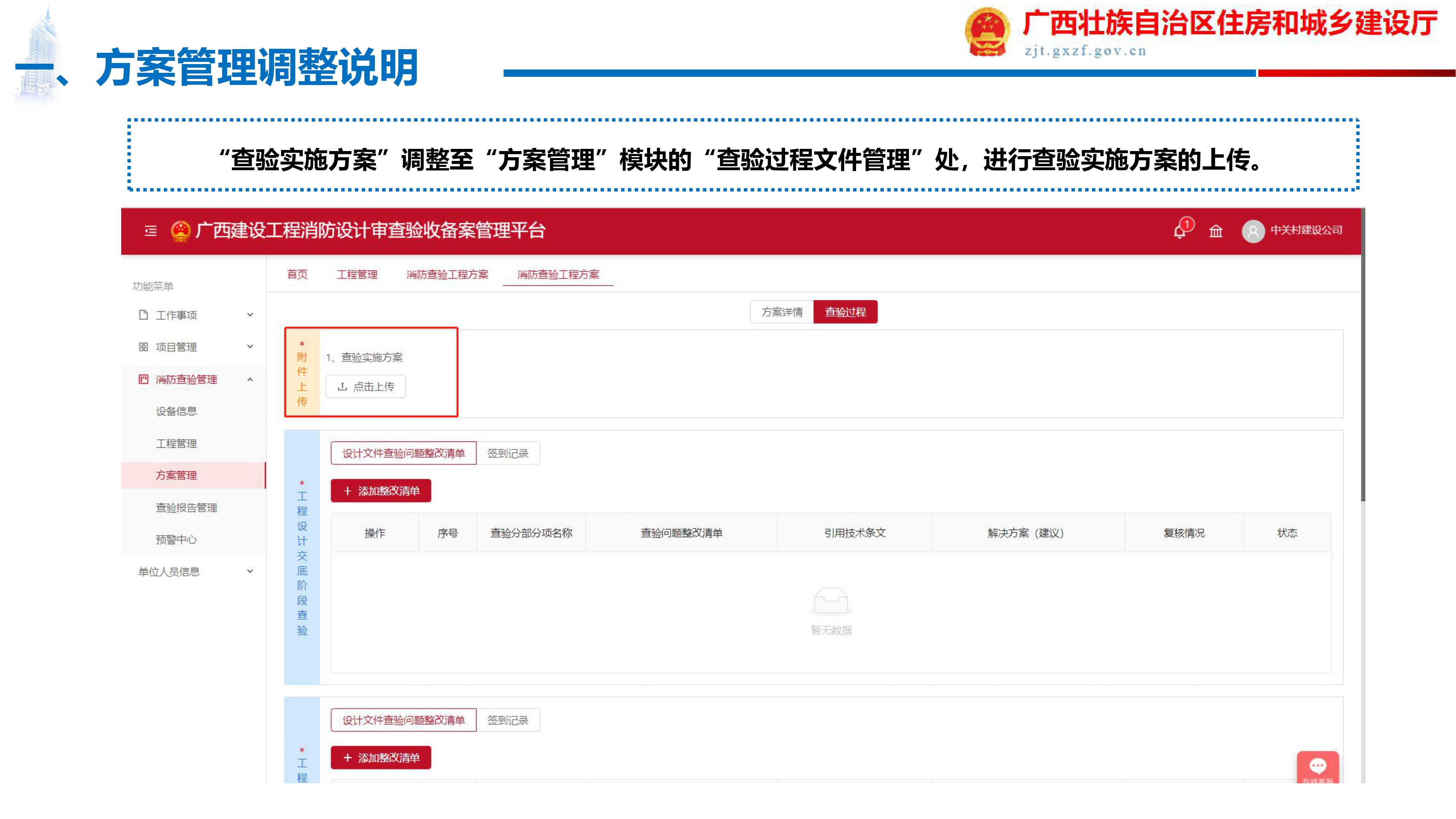Click the 点击上传 upload button
The image size is (1456, 819).
click(366, 387)
